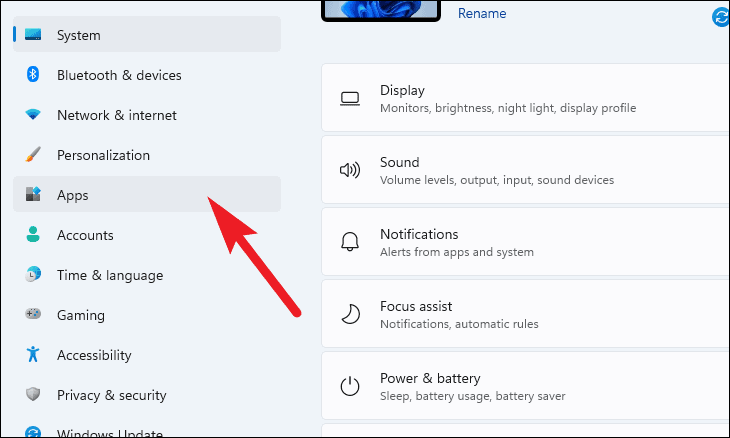Click the Personalization paintbrush icon

(33, 155)
